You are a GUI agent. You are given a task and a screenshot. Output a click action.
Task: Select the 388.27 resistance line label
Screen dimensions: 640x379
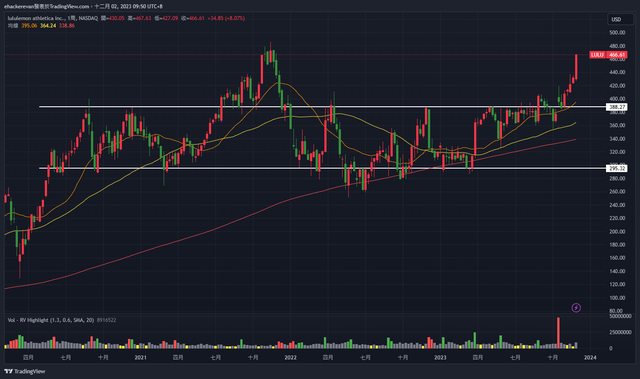pos(617,107)
